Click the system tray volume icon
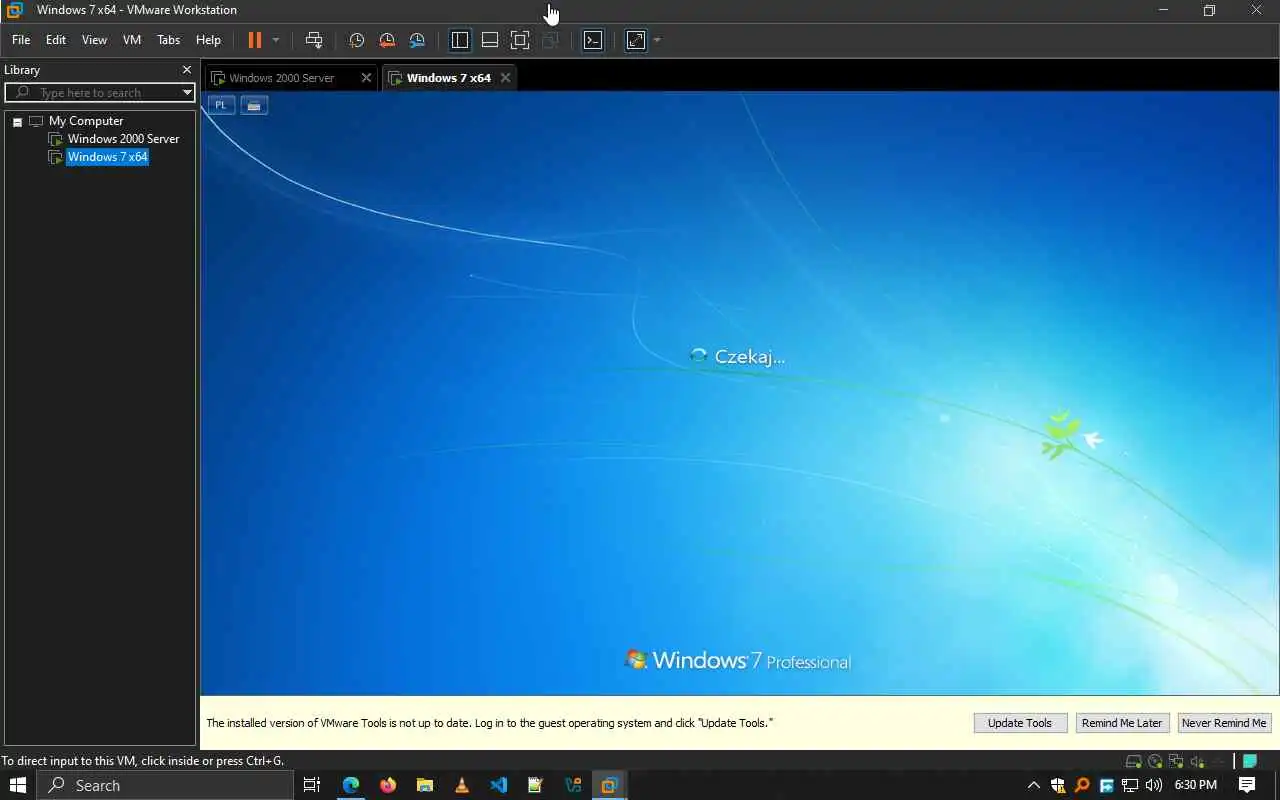This screenshot has width=1280, height=800. [1154, 785]
